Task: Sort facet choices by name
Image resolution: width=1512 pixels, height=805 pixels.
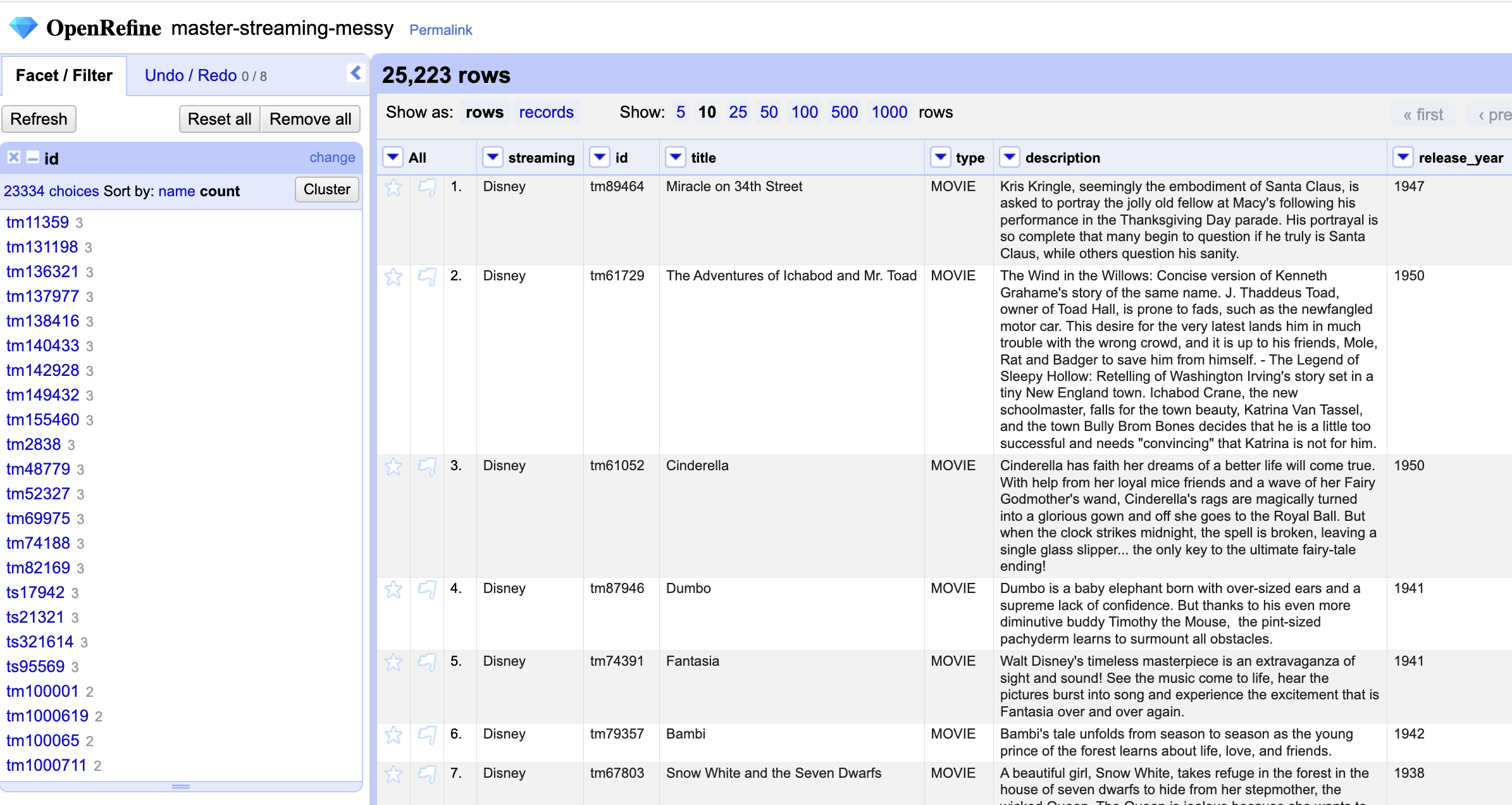Action: click(x=177, y=191)
